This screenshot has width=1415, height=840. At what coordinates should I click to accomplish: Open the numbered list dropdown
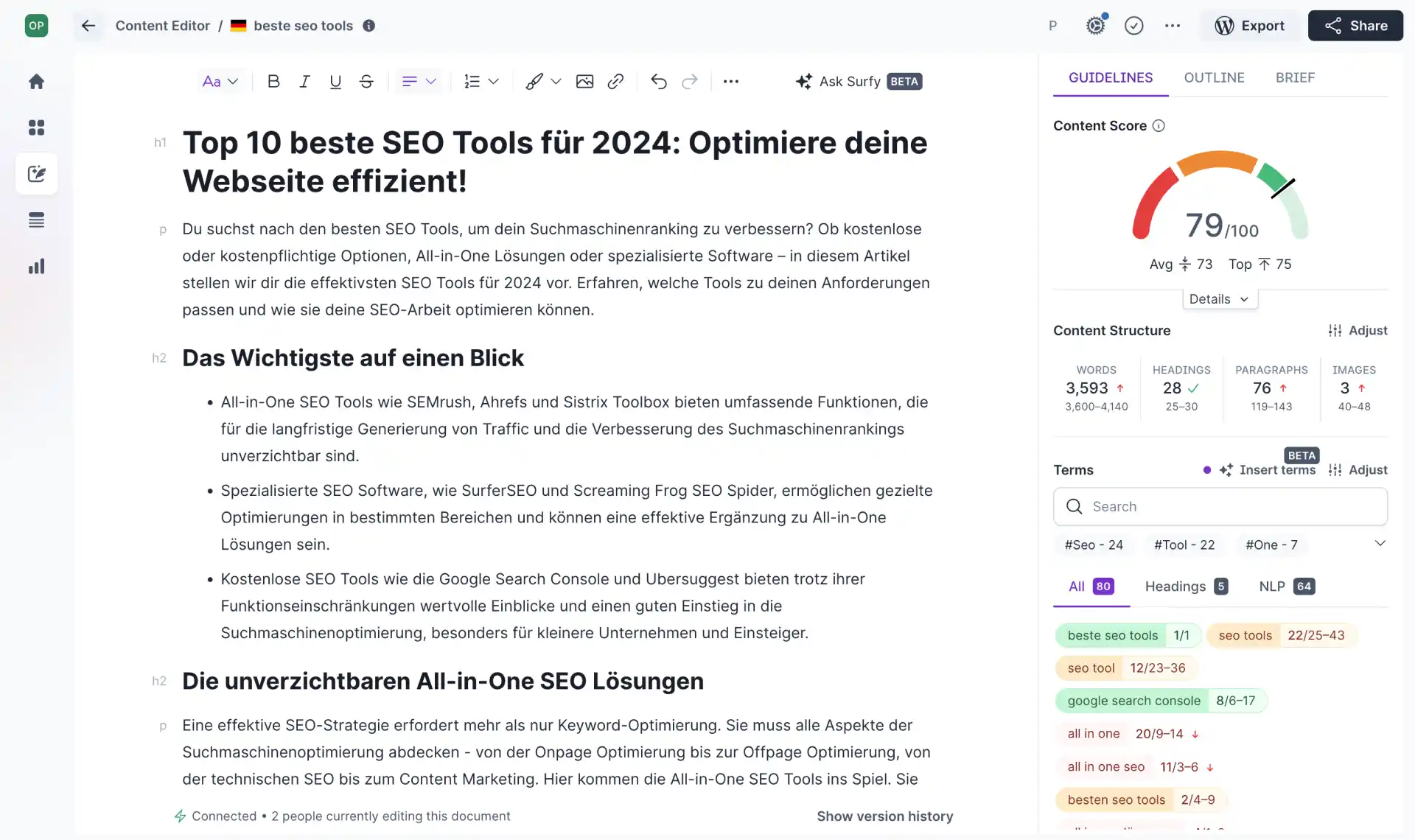pos(481,82)
